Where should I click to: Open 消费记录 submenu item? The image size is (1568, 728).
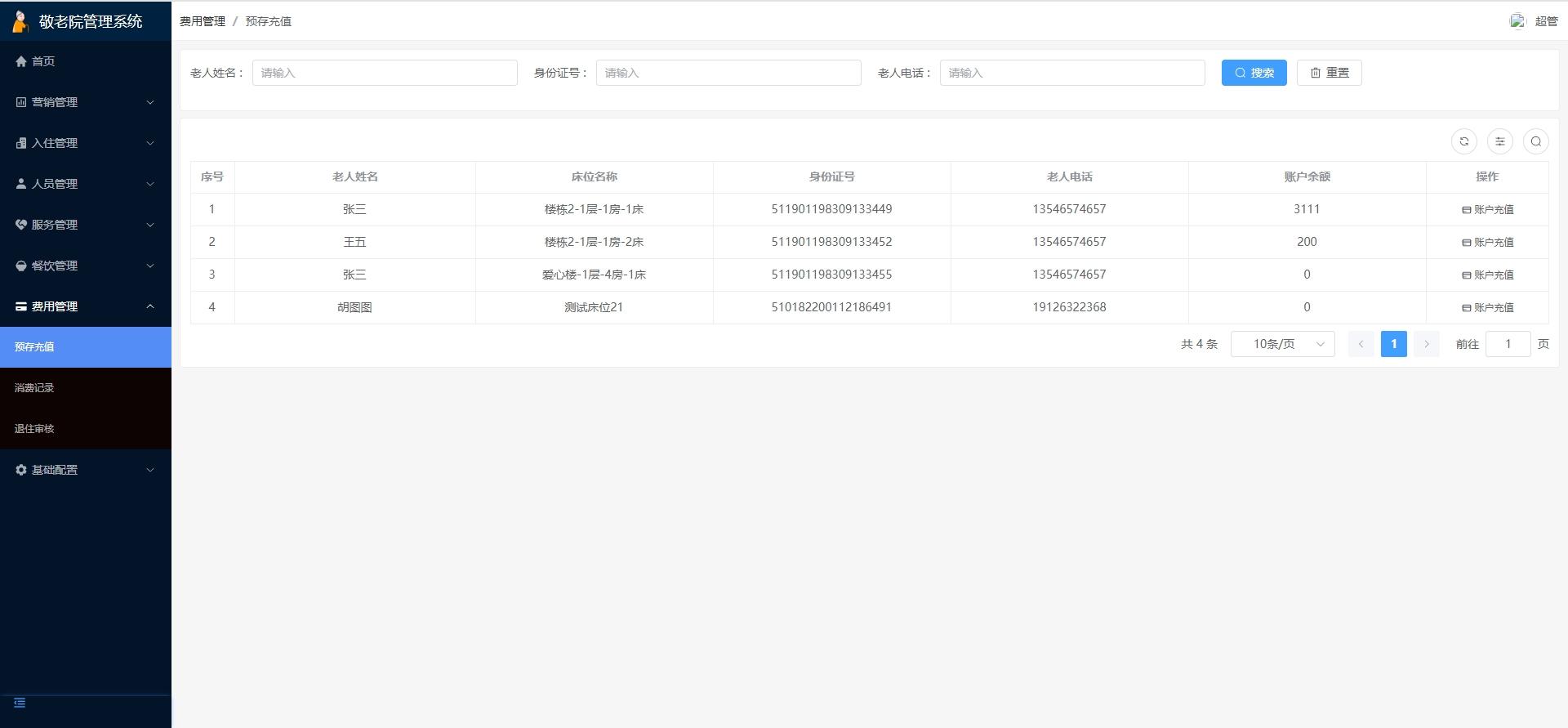click(34, 388)
